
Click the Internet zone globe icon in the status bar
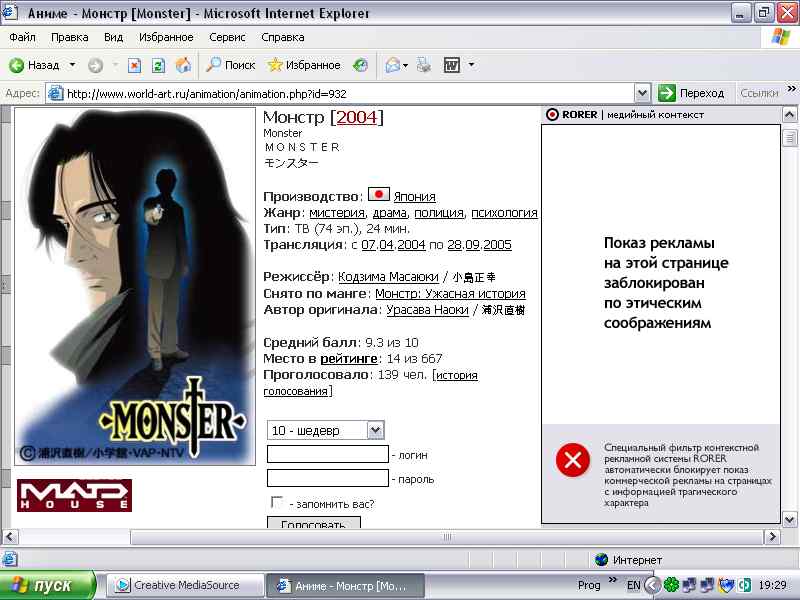tap(602, 560)
